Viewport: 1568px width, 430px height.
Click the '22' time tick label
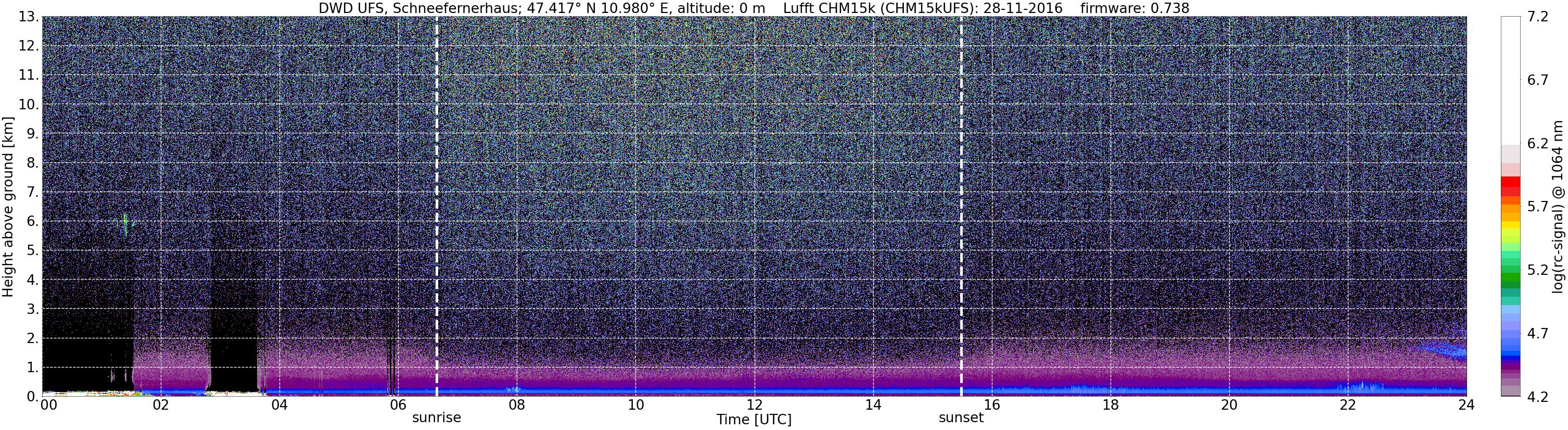point(1348,404)
